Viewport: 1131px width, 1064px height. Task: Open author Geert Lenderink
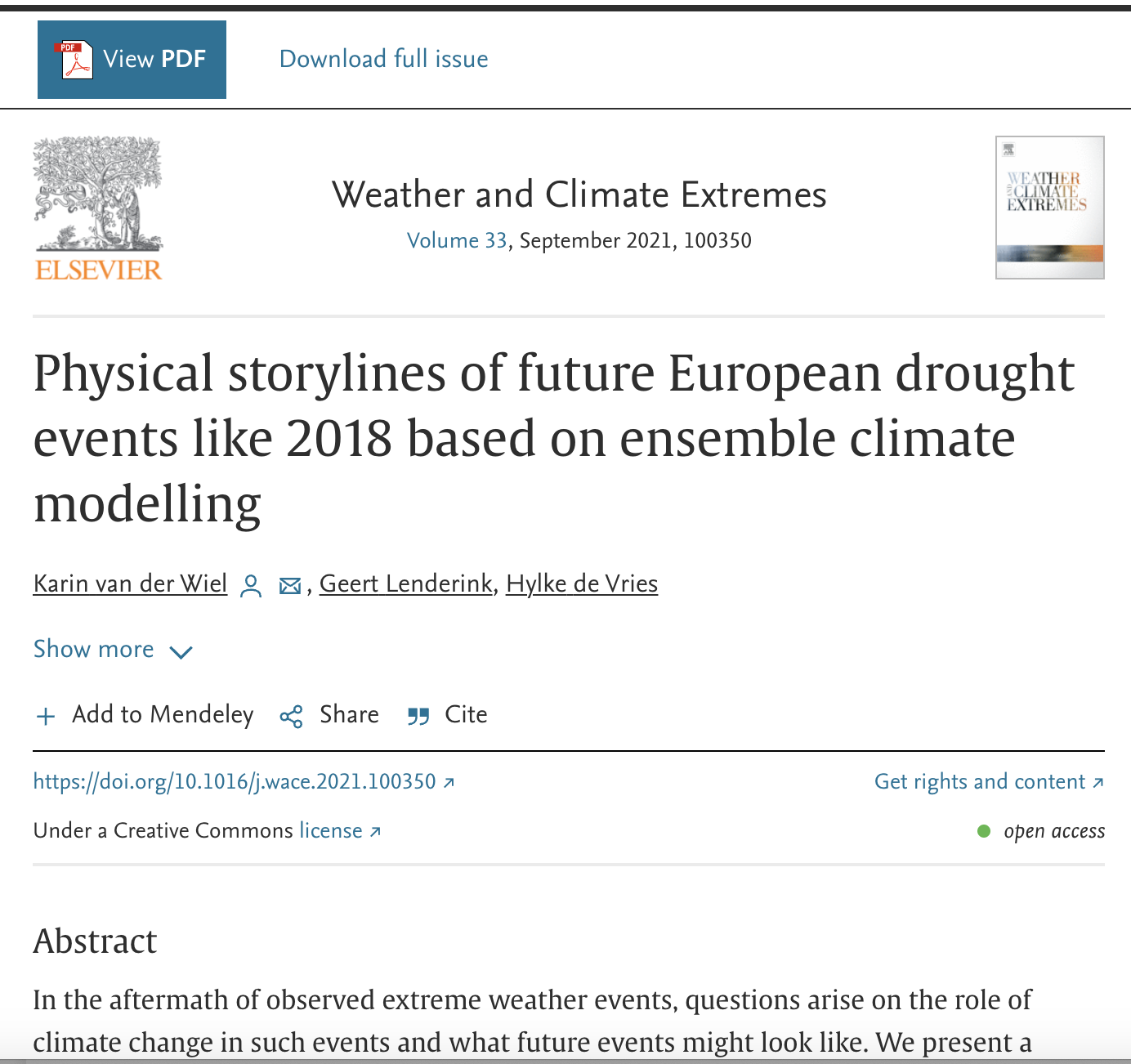[x=405, y=583]
